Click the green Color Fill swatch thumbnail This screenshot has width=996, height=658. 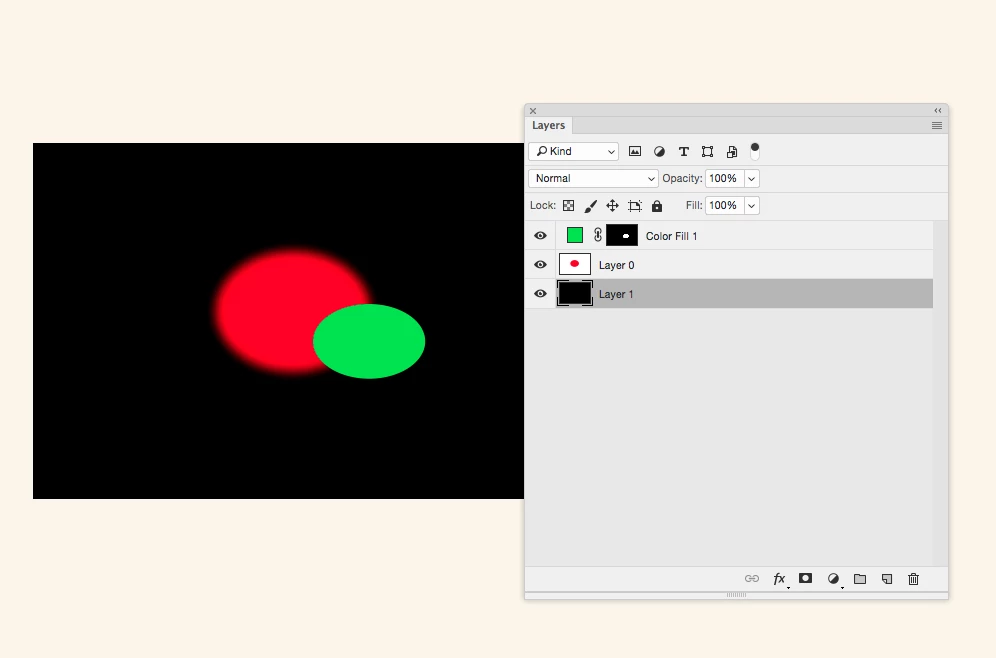[575, 236]
